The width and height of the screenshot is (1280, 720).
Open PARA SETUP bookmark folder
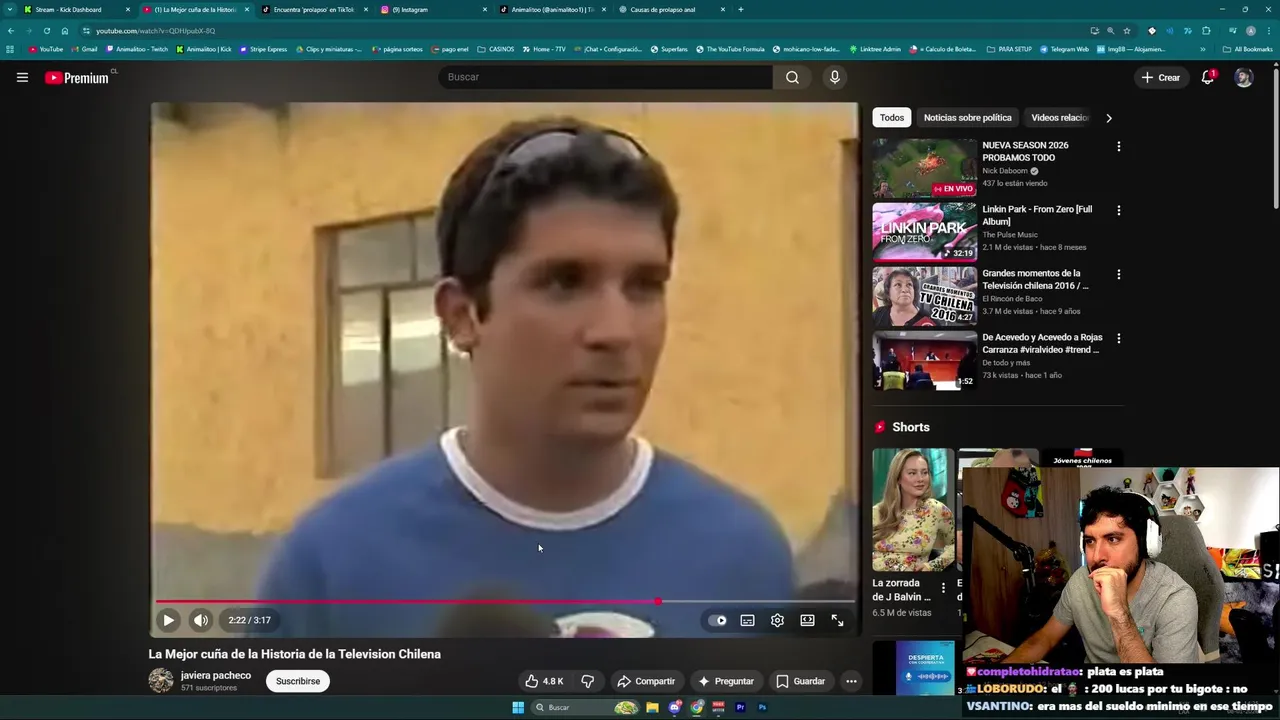[x=1009, y=49]
